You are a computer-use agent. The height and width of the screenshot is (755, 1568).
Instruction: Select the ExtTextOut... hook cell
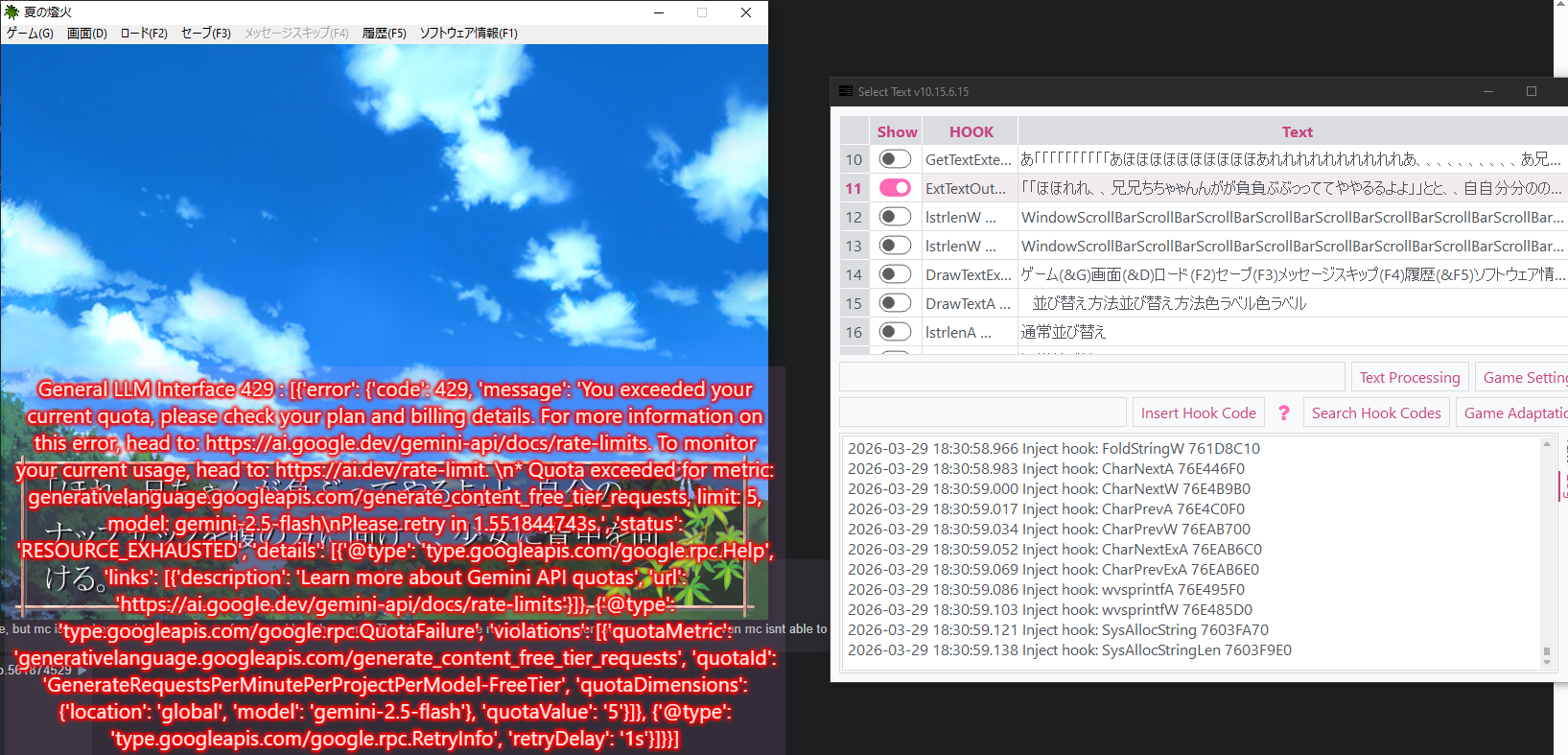tap(969, 188)
